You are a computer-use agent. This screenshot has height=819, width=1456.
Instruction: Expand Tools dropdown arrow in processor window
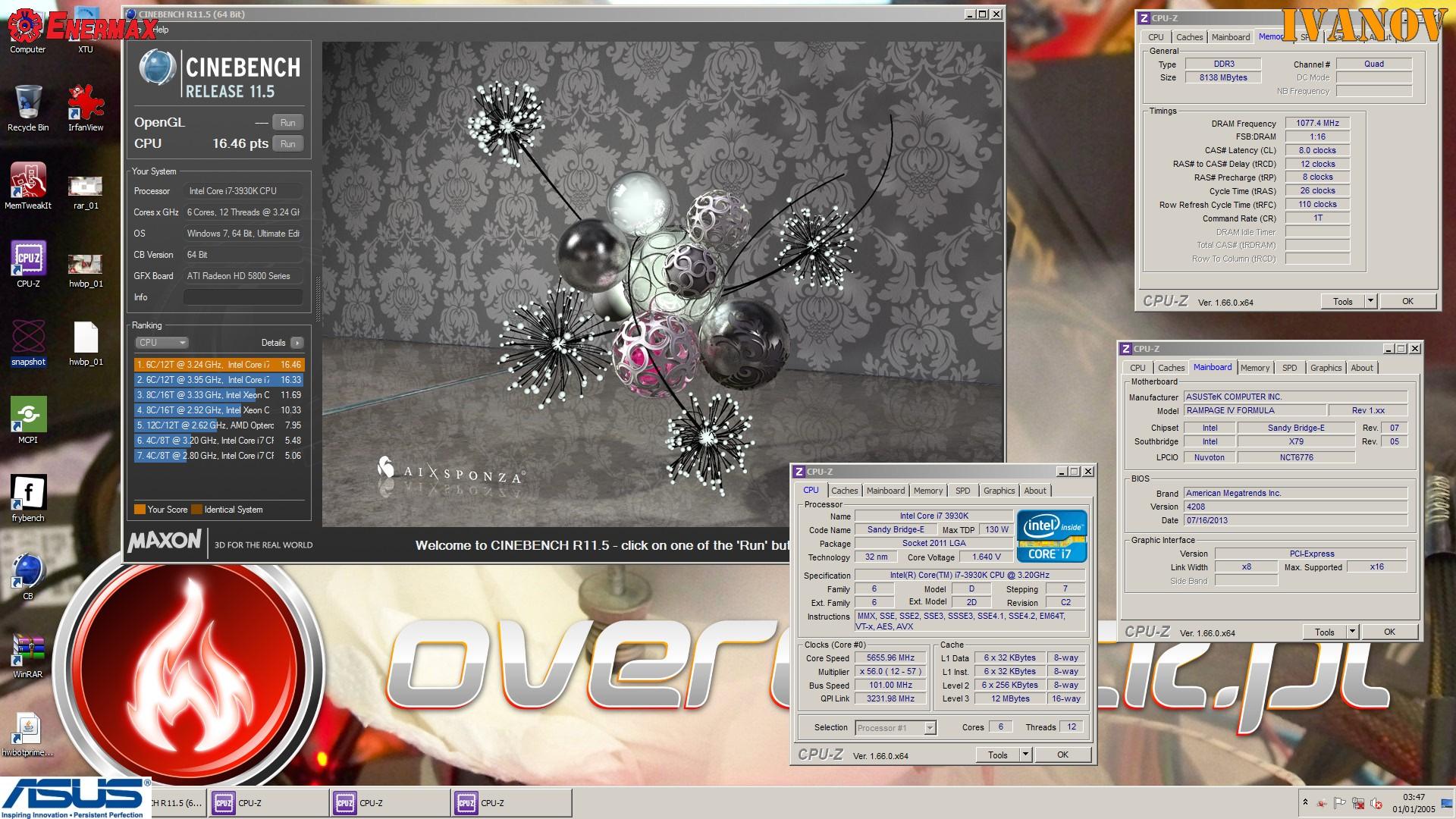click(1025, 755)
